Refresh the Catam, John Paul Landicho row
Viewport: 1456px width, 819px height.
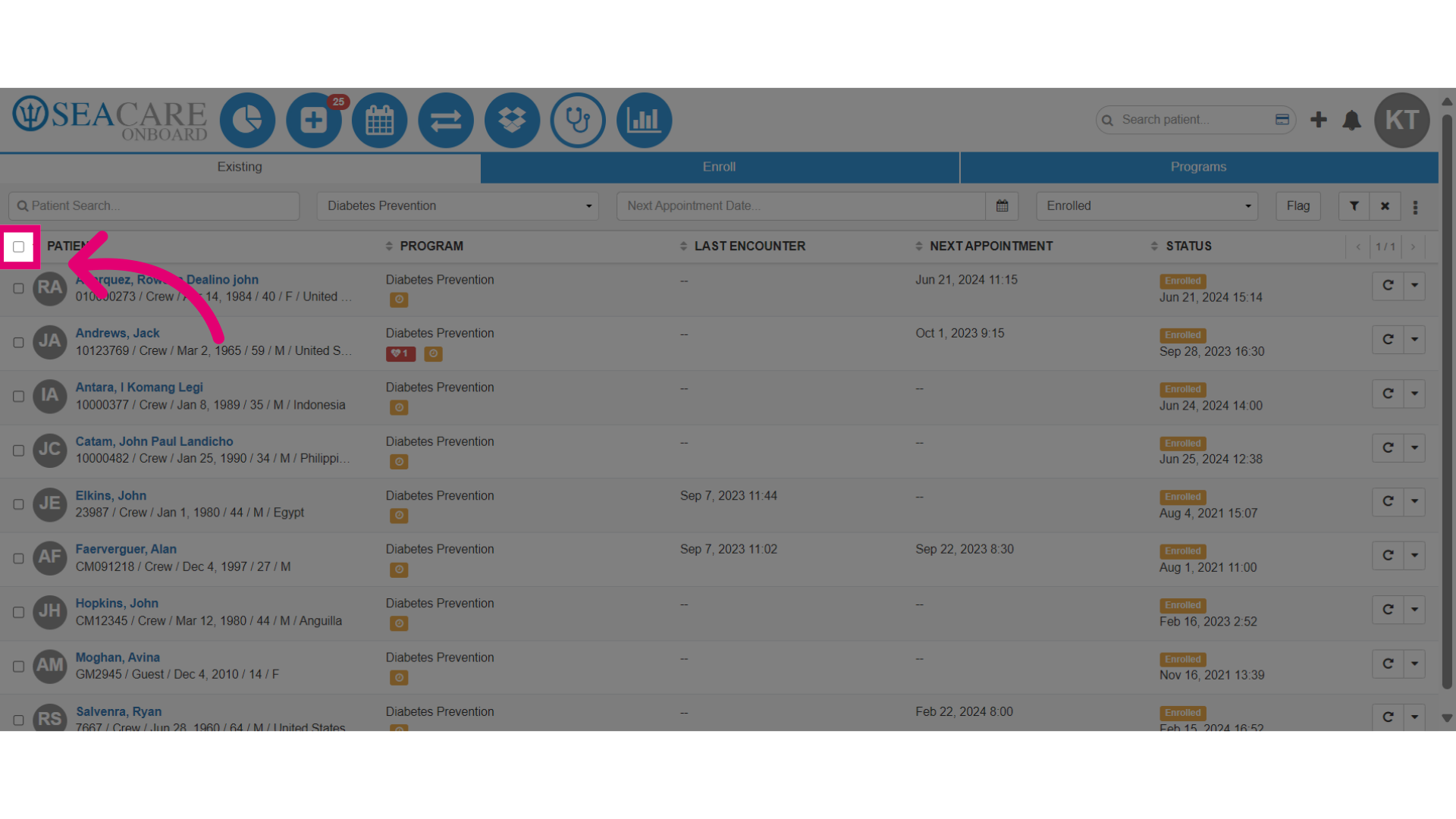click(1388, 447)
